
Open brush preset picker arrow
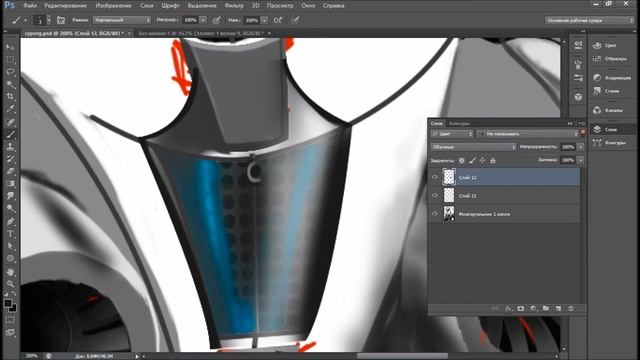click(49, 20)
